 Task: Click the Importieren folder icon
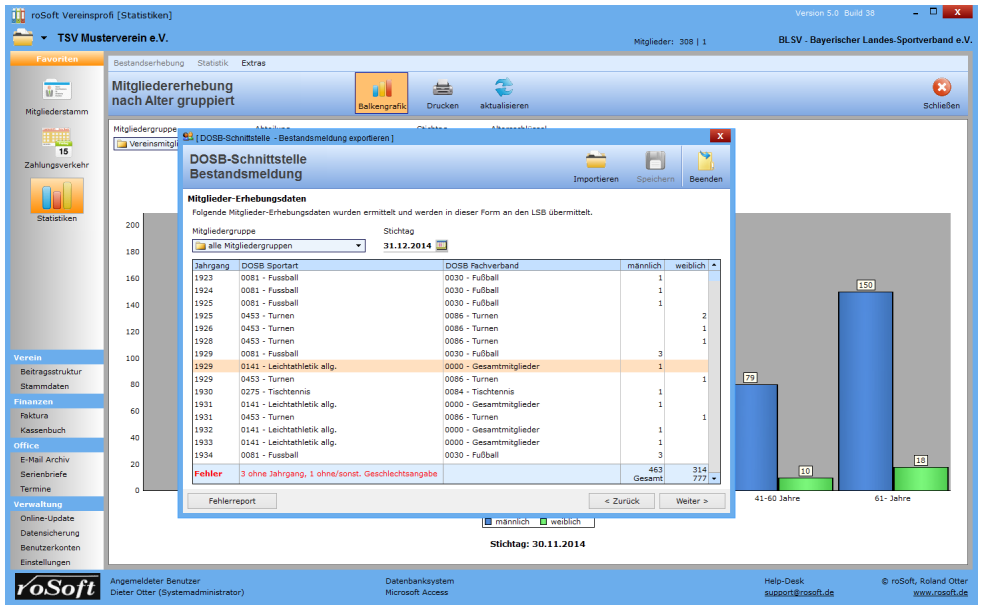(x=595, y=162)
